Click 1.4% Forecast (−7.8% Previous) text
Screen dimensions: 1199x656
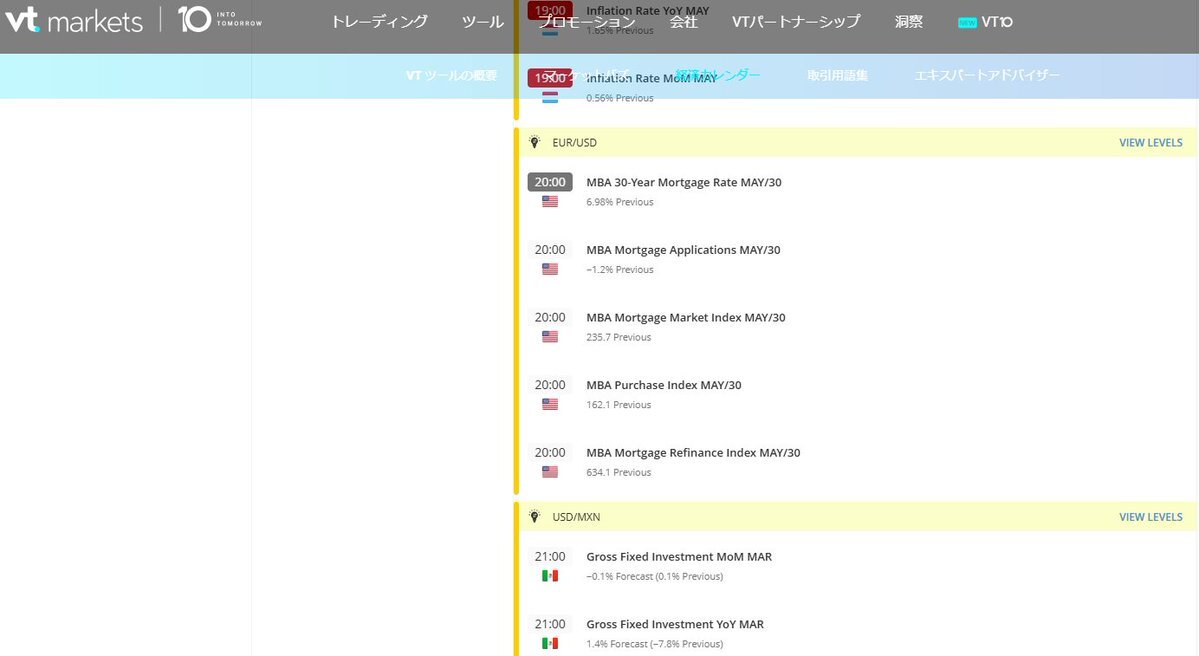655,644
